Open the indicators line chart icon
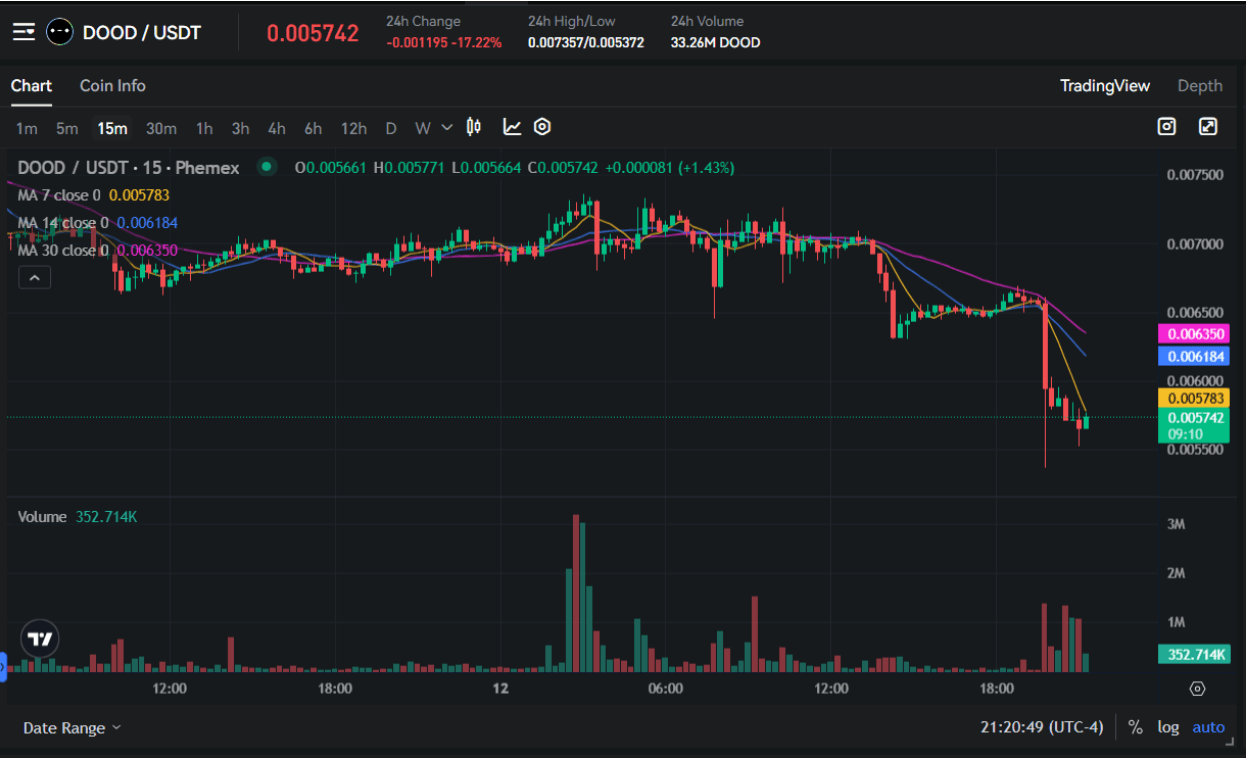1248x758 pixels. (512, 127)
